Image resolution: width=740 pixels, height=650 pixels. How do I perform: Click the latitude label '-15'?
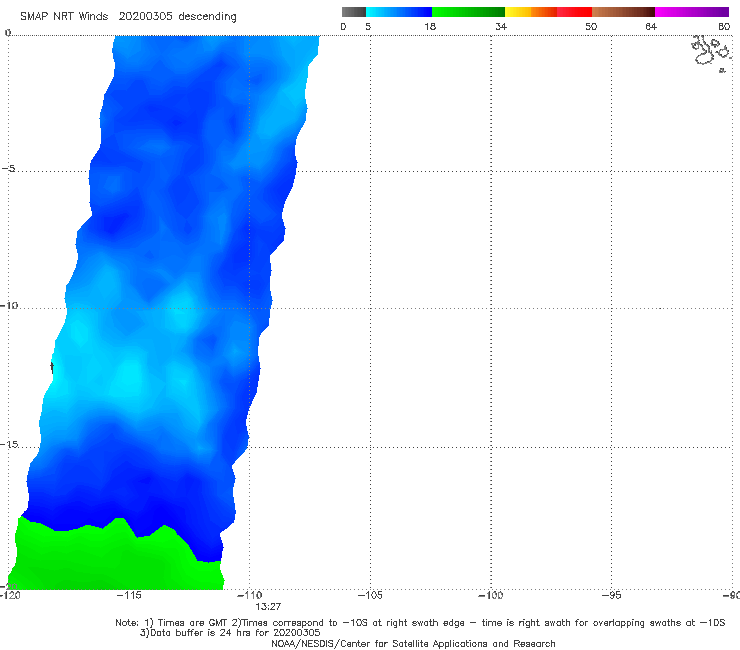(9, 444)
